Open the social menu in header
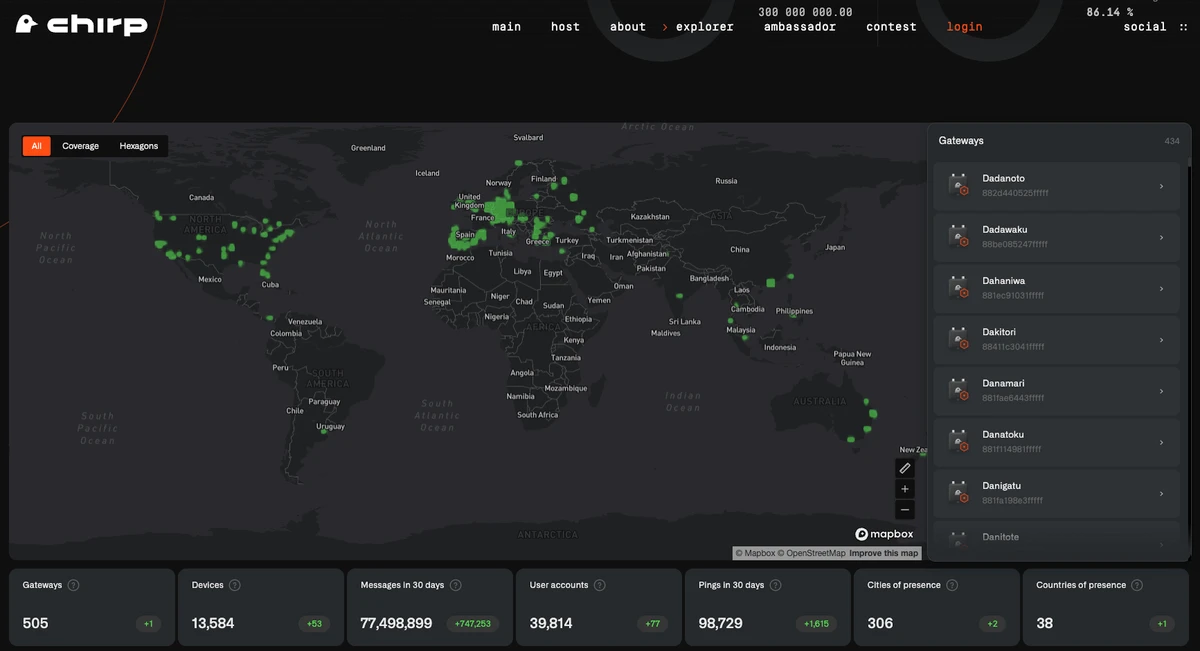1200x651 pixels. 1144,27
